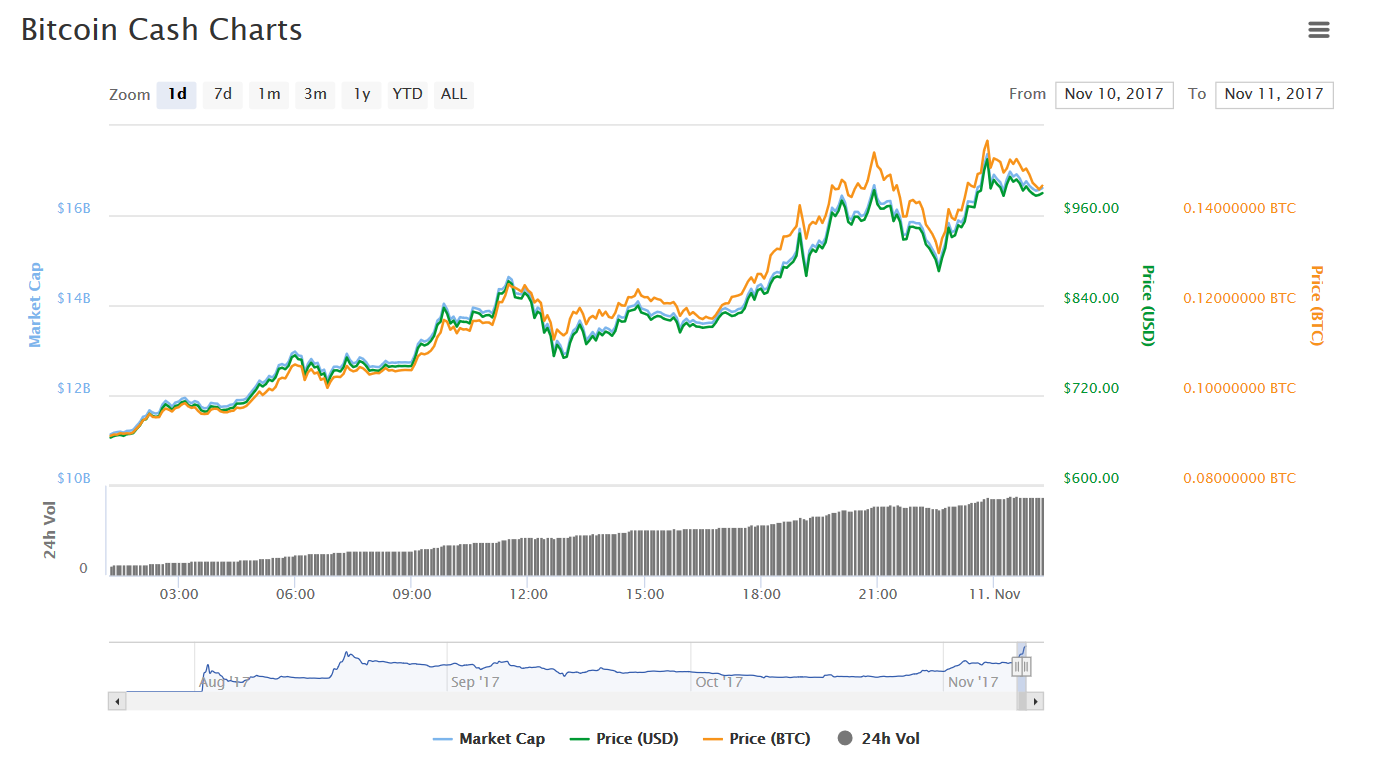Click the $720.00 price axis label

coord(1091,388)
